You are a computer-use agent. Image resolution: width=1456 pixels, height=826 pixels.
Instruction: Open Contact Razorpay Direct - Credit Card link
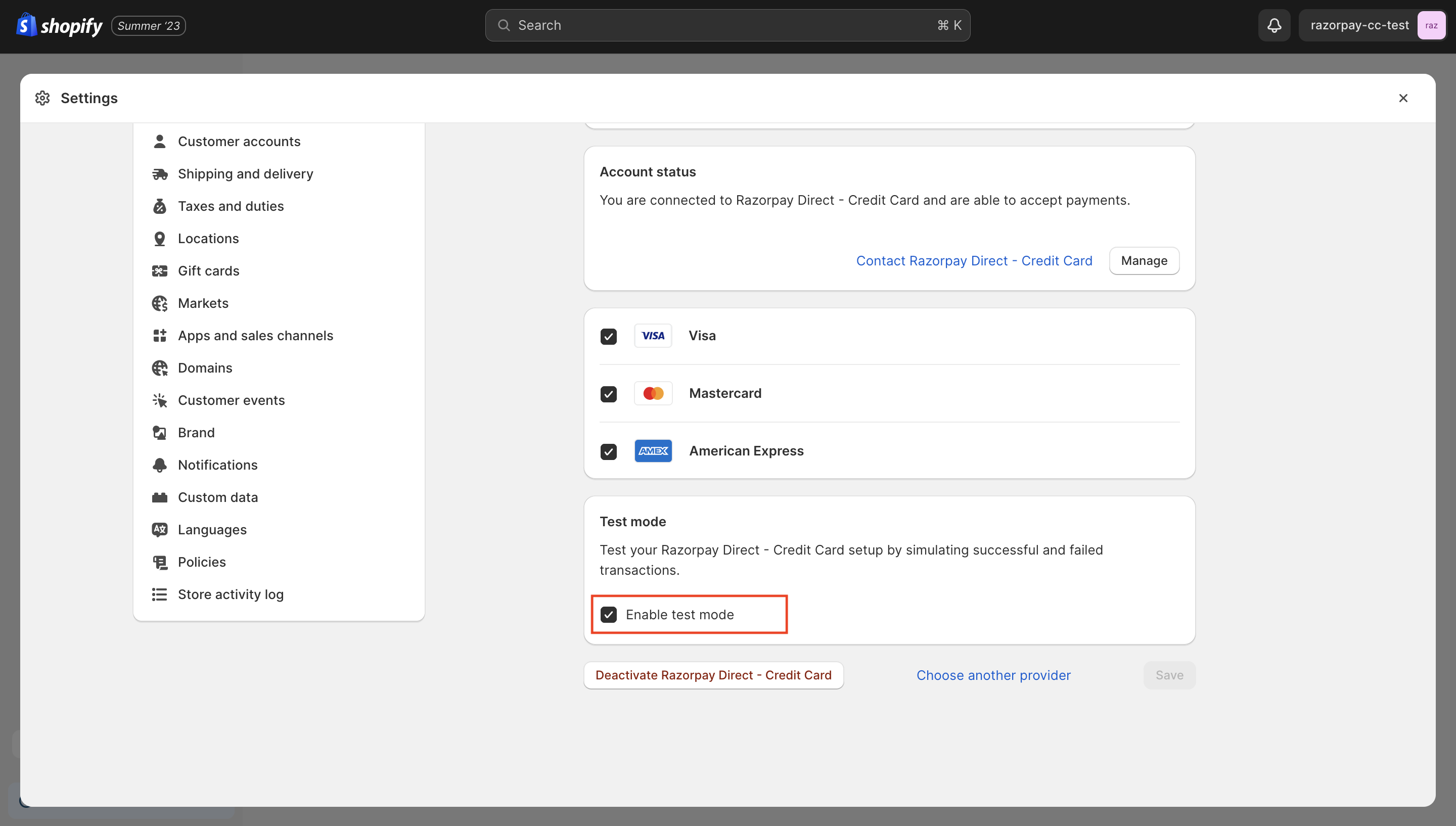pyautogui.click(x=974, y=261)
